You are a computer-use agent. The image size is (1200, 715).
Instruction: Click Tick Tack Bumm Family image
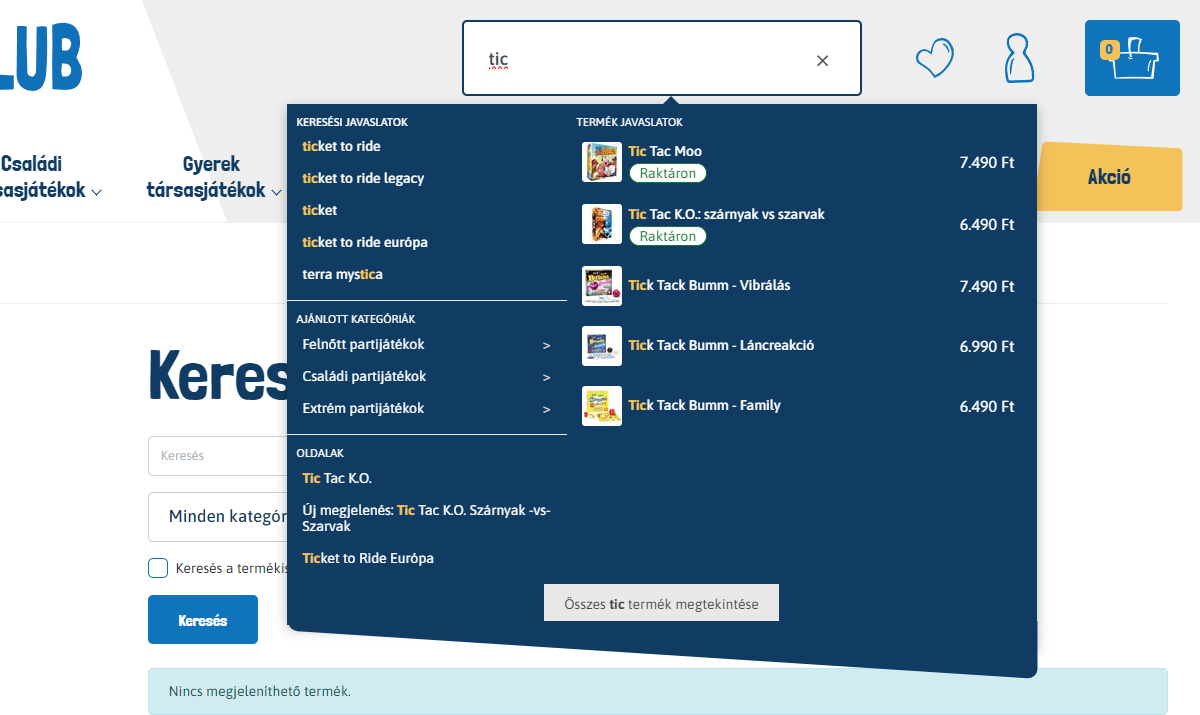point(602,406)
